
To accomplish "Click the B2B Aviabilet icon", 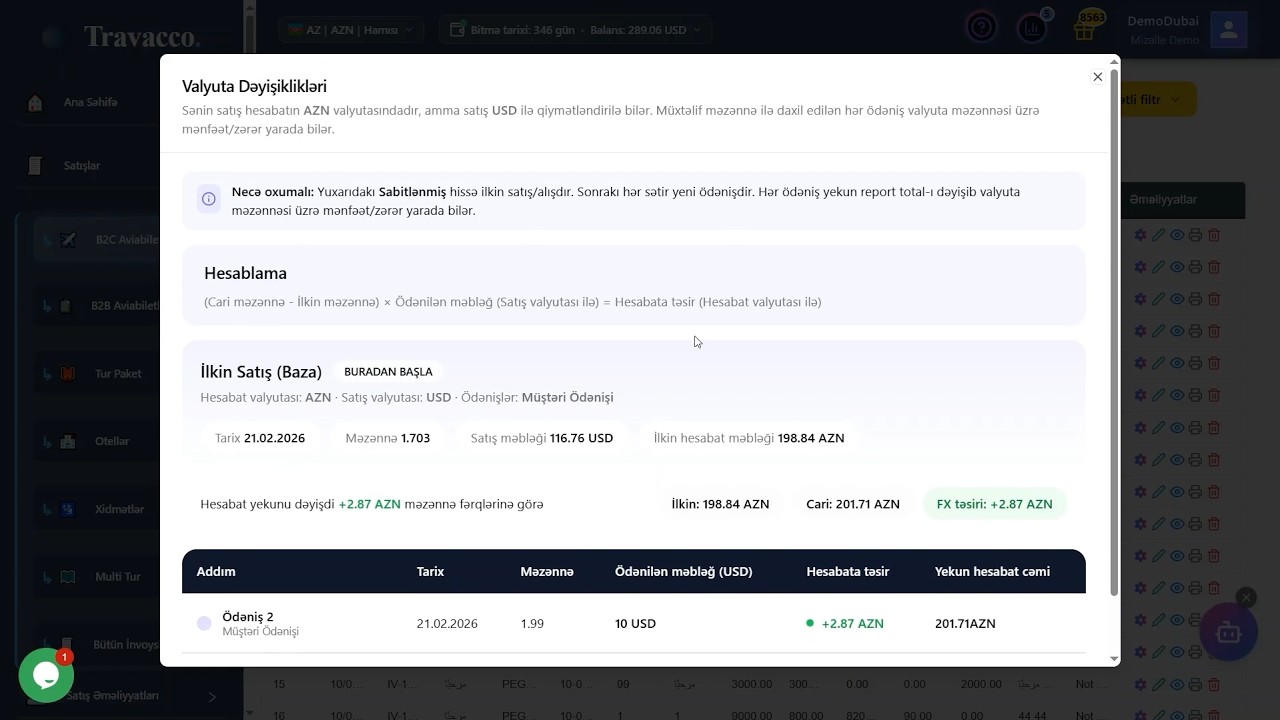I will coord(66,306).
